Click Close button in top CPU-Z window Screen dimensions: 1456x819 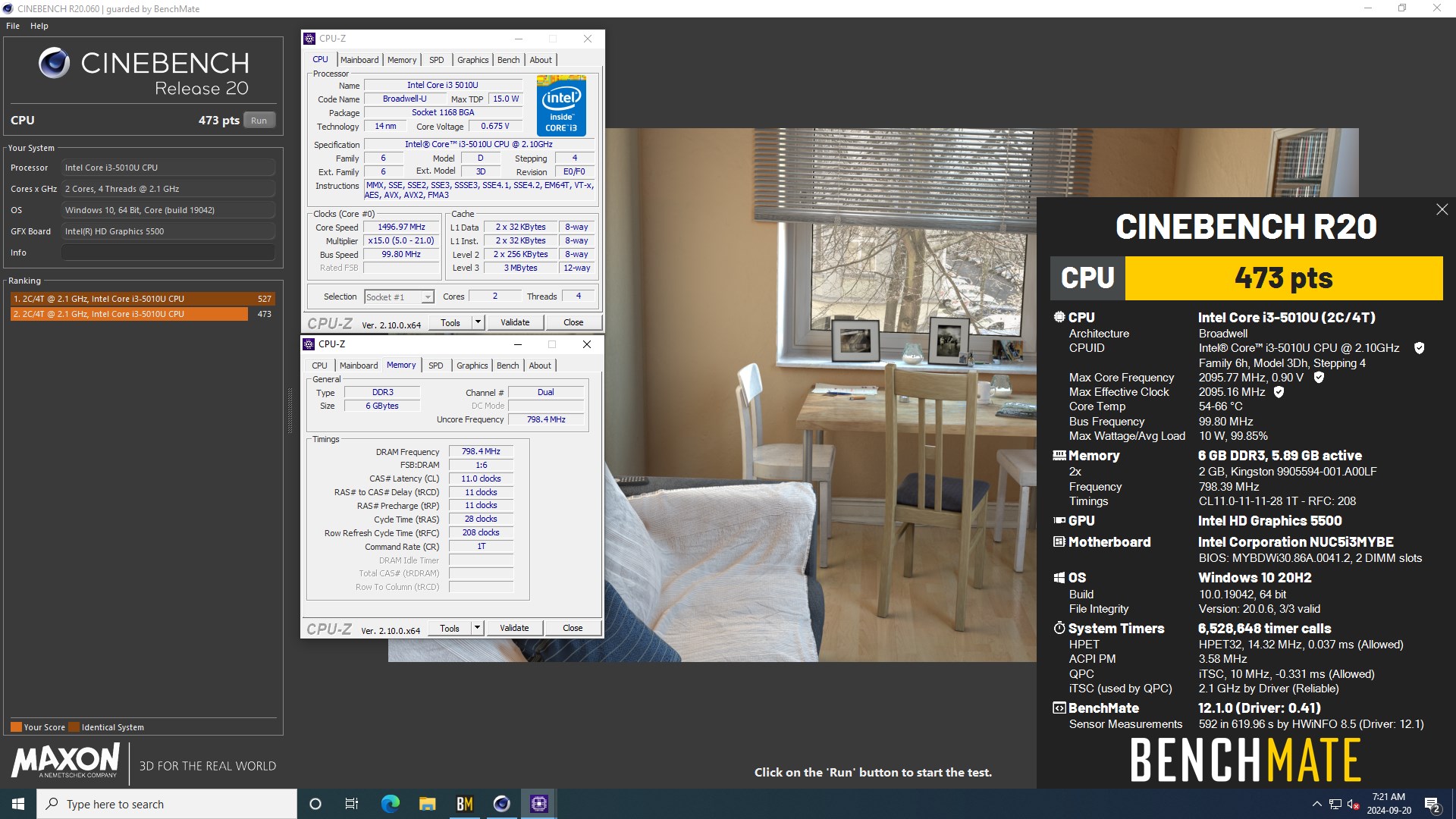click(x=573, y=322)
